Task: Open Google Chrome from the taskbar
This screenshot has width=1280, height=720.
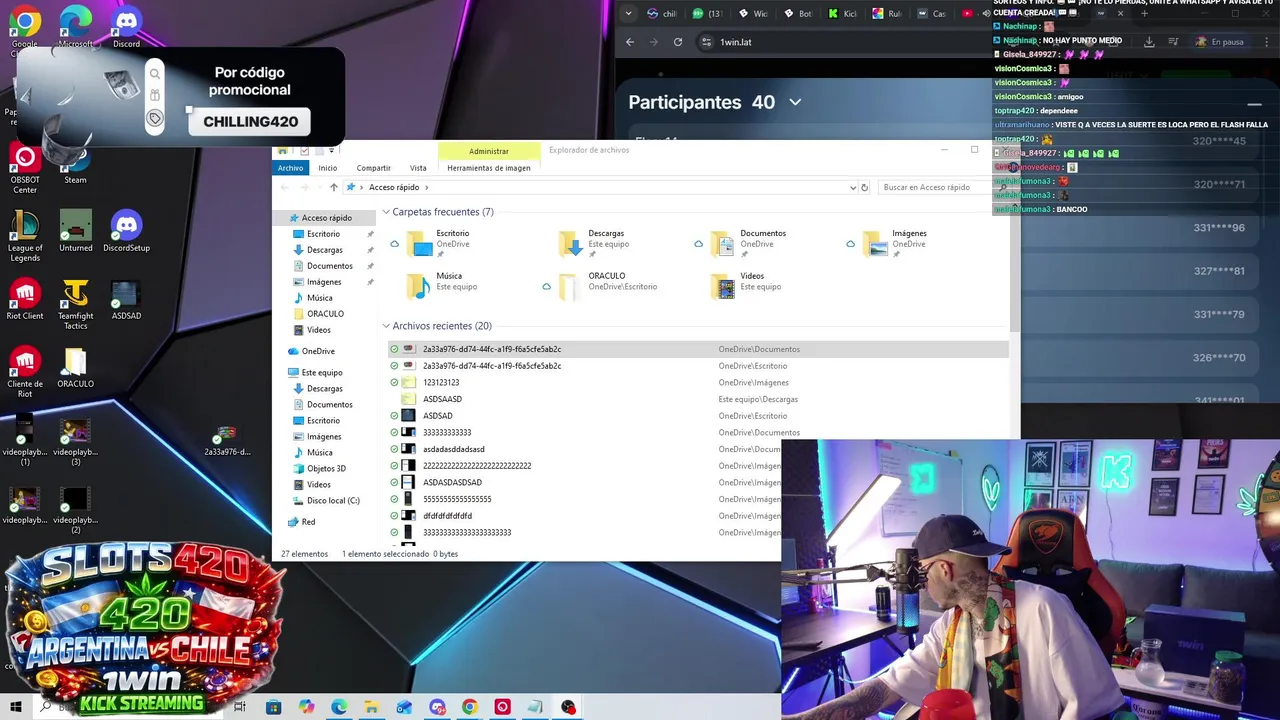Action: click(x=469, y=707)
